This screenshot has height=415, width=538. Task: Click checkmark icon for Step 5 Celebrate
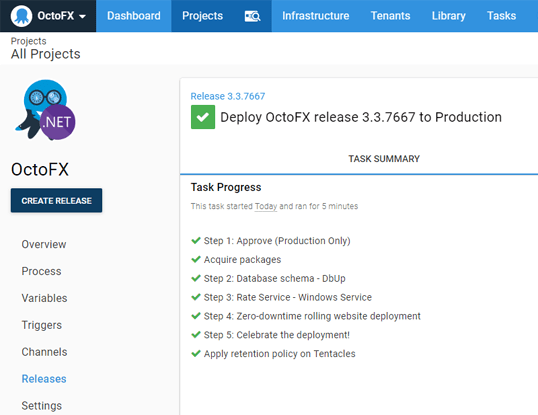coord(196,335)
